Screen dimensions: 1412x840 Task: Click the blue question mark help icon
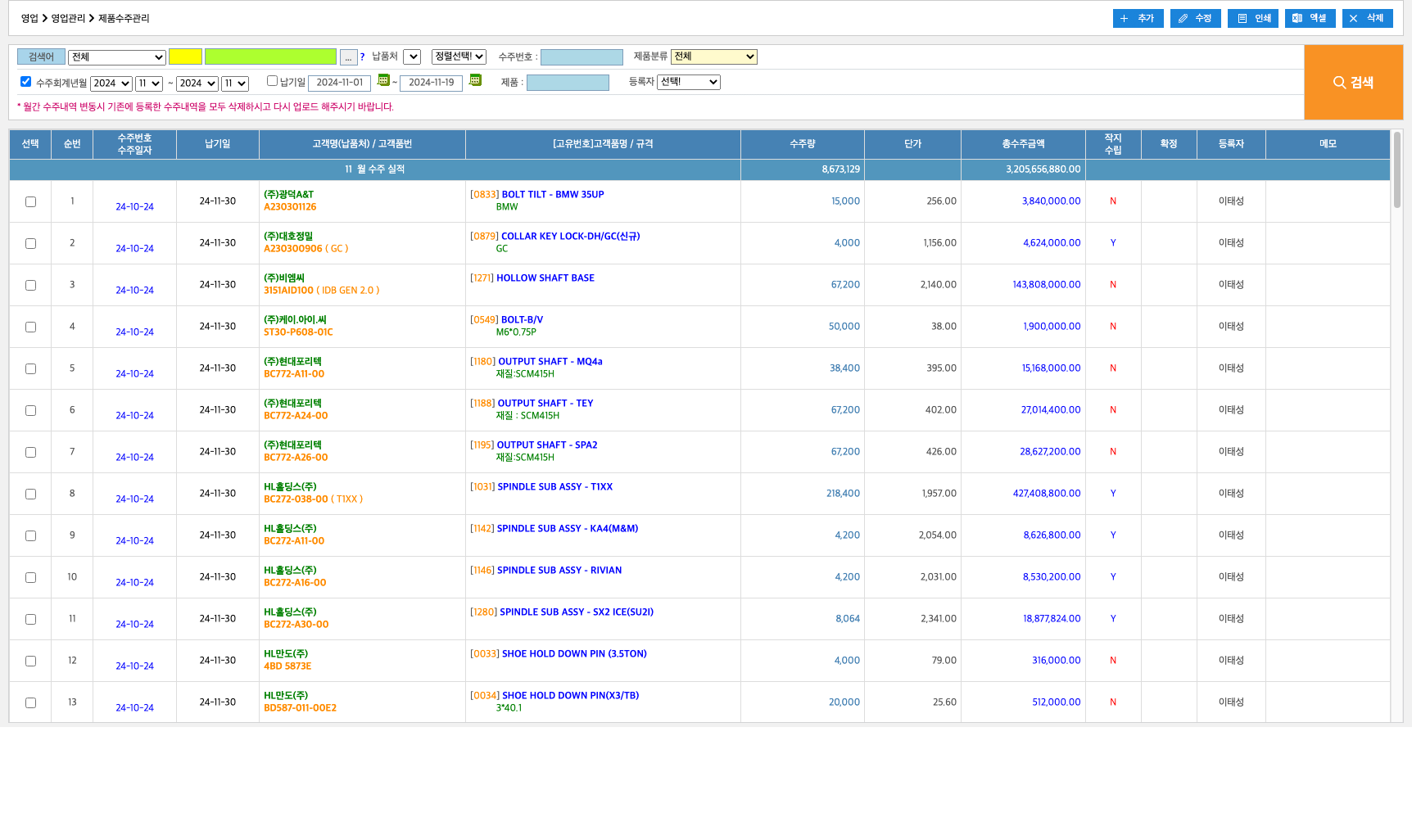coord(362,57)
